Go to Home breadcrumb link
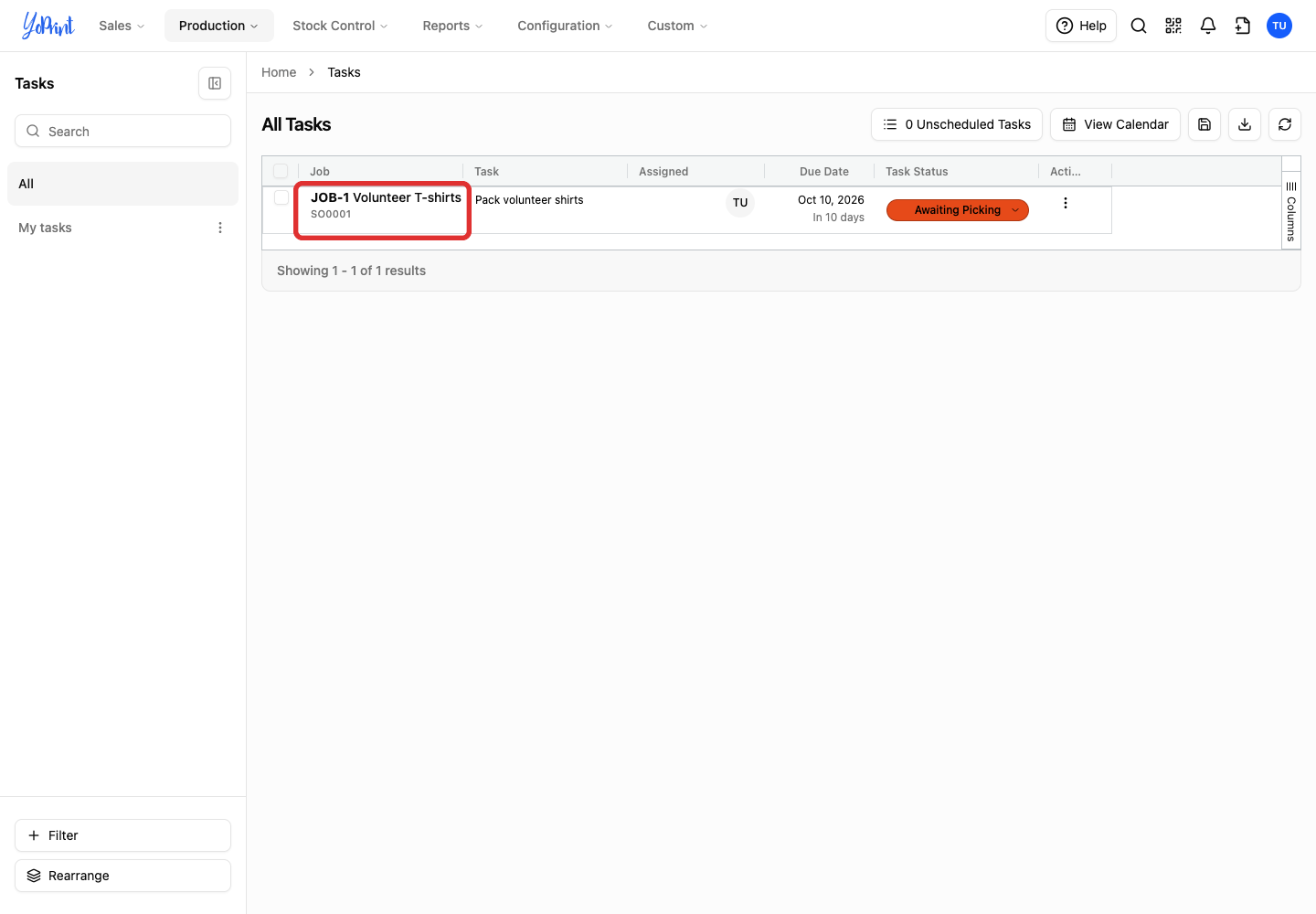 [x=279, y=72]
